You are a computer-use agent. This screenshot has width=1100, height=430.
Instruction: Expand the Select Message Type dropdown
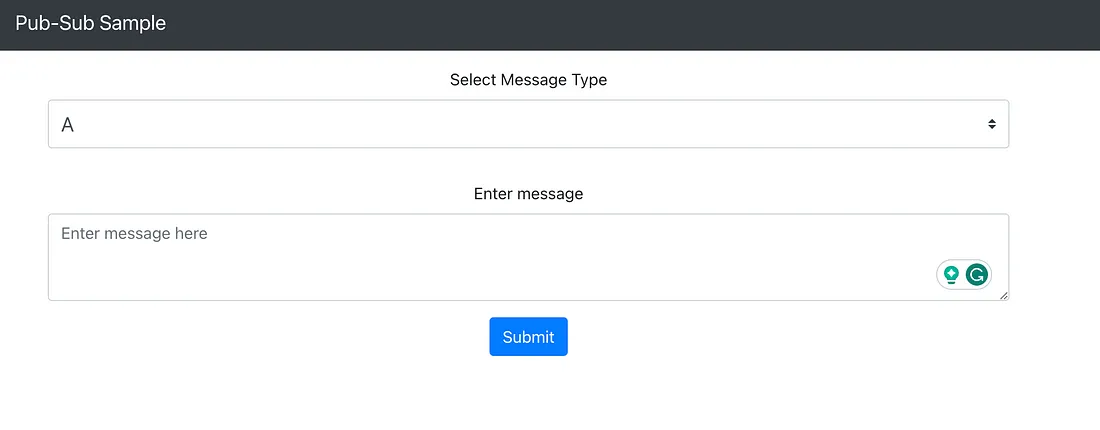[x=528, y=124]
